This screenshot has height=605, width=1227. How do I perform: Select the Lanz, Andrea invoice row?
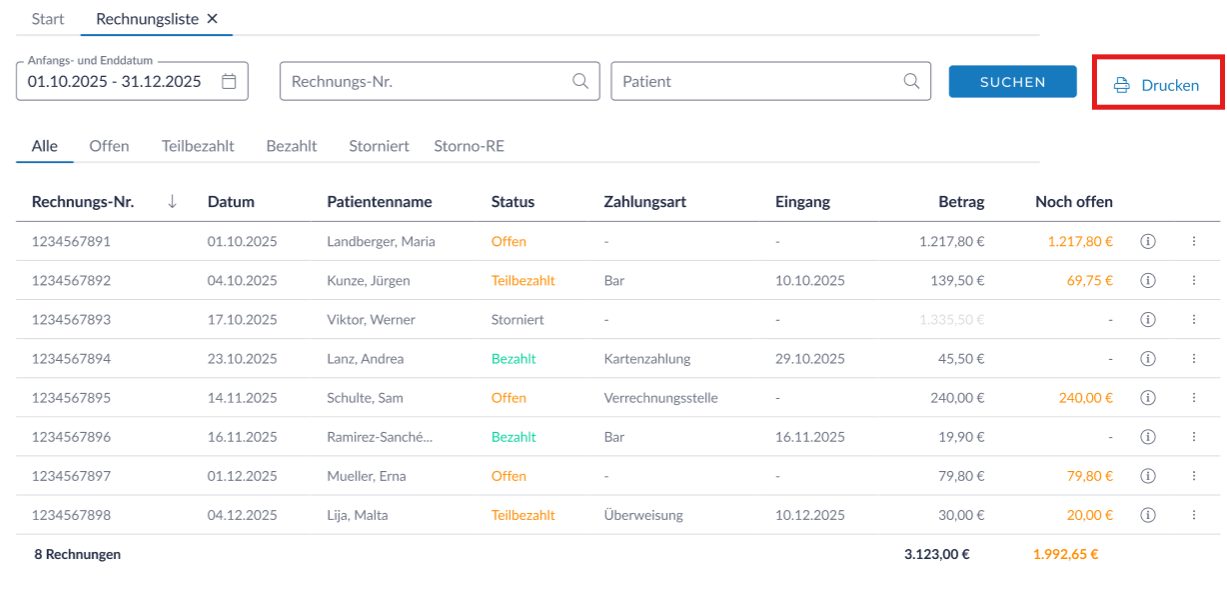(x=365, y=359)
